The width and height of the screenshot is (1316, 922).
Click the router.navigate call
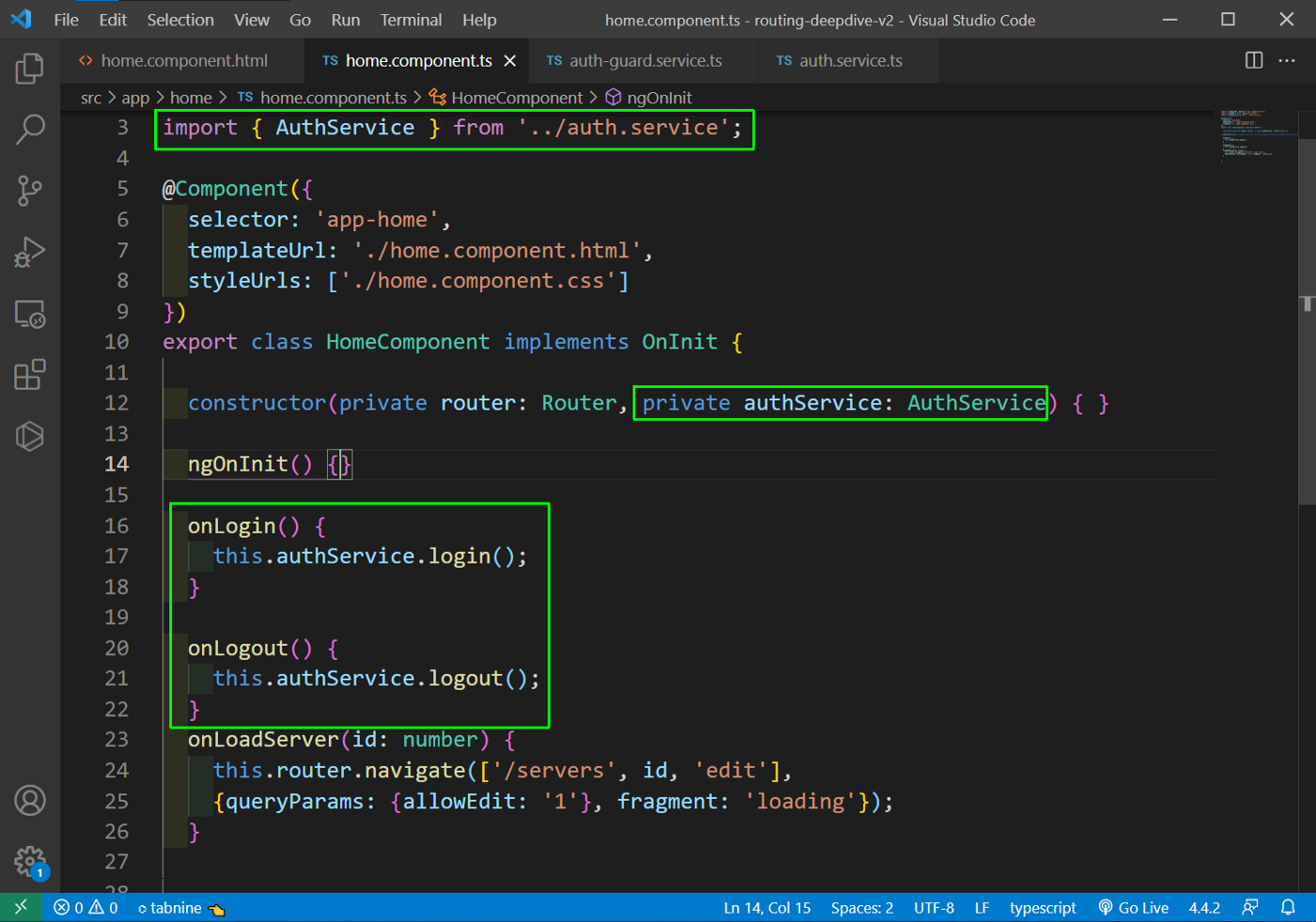[x=370, y=771]
